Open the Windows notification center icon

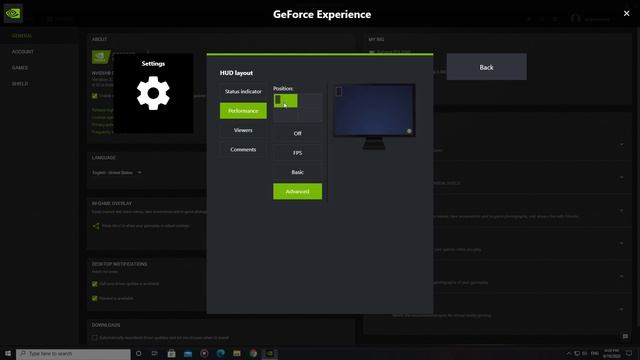629,353
